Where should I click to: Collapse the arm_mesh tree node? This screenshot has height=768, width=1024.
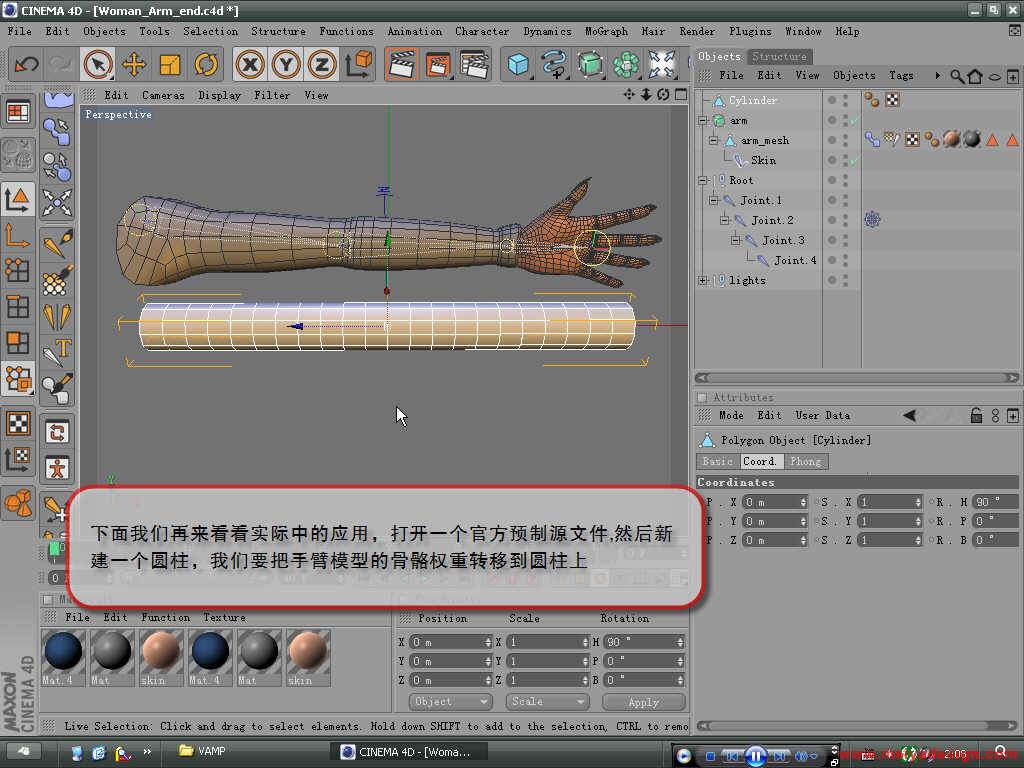click(714, 140)
